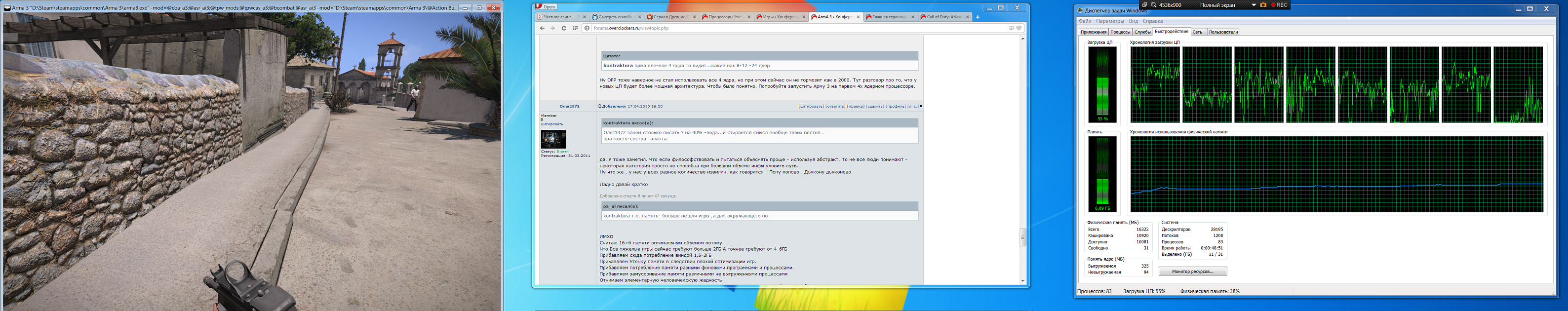Close the 'Игры • Конференция' tab

[x=803, y=17]
